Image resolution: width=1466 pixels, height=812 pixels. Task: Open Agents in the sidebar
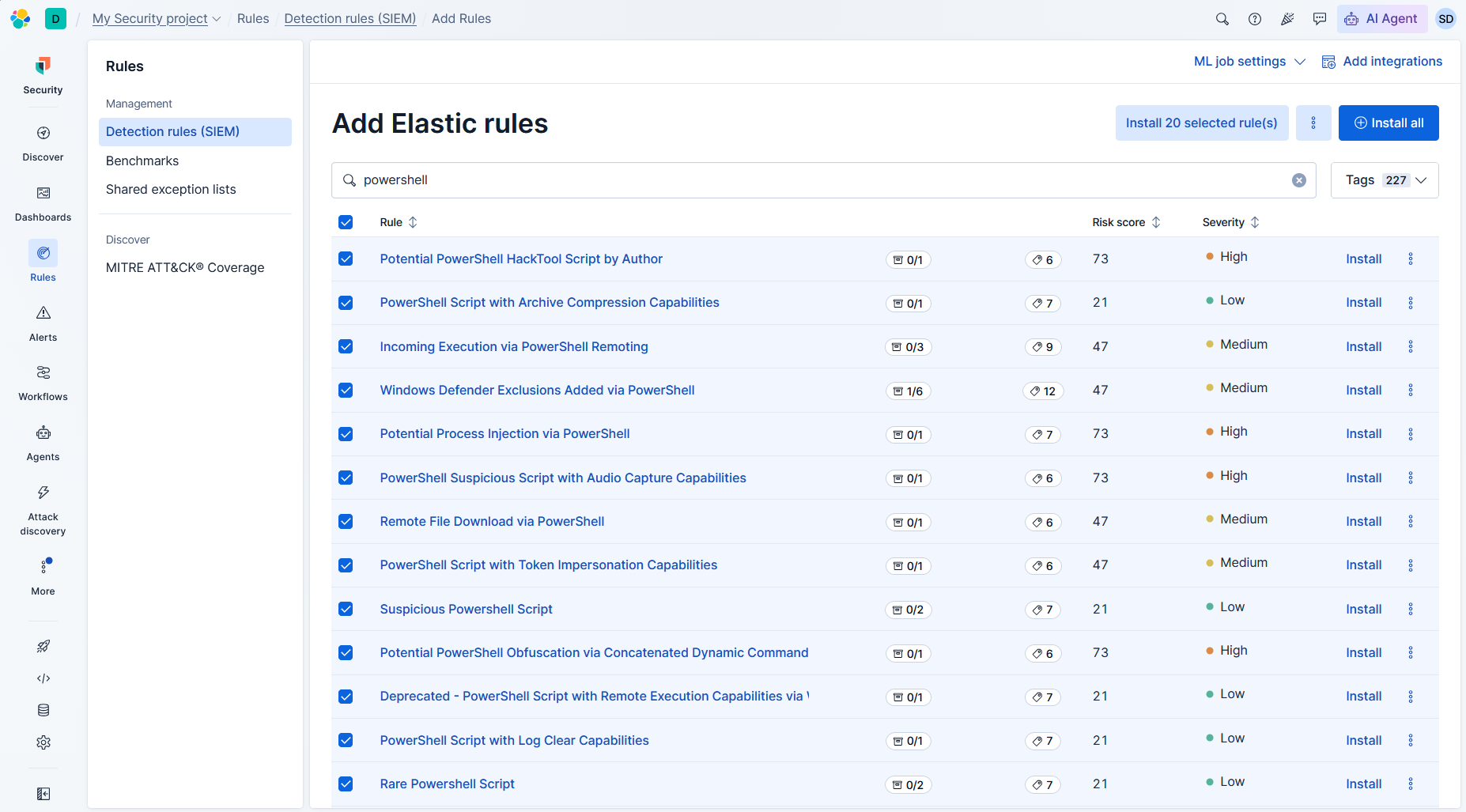pyautogui.click(x=43, y=444)
